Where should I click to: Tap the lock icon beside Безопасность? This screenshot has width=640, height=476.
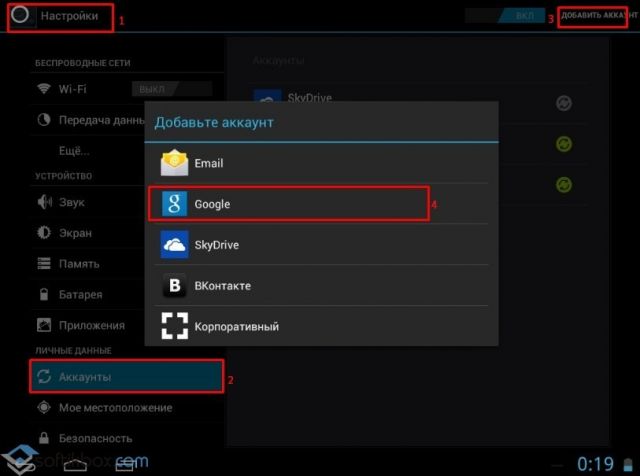point(44,438)
